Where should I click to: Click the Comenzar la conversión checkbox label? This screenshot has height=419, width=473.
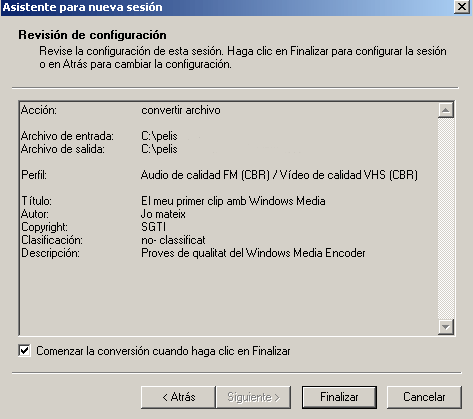[163, 351]
